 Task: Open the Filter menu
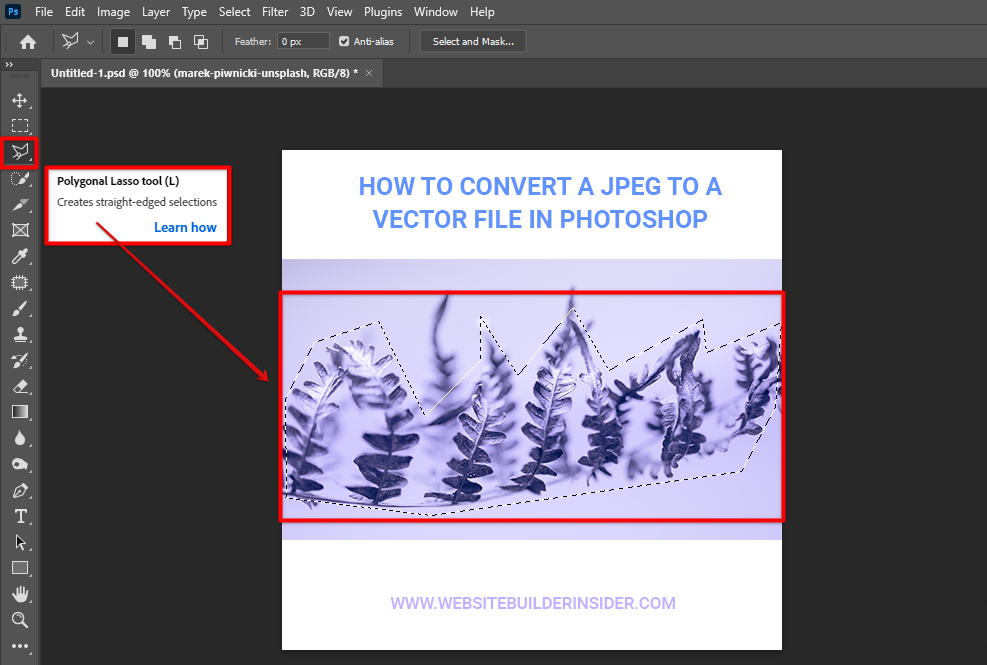pyautogui.click(x=275, y=12)
